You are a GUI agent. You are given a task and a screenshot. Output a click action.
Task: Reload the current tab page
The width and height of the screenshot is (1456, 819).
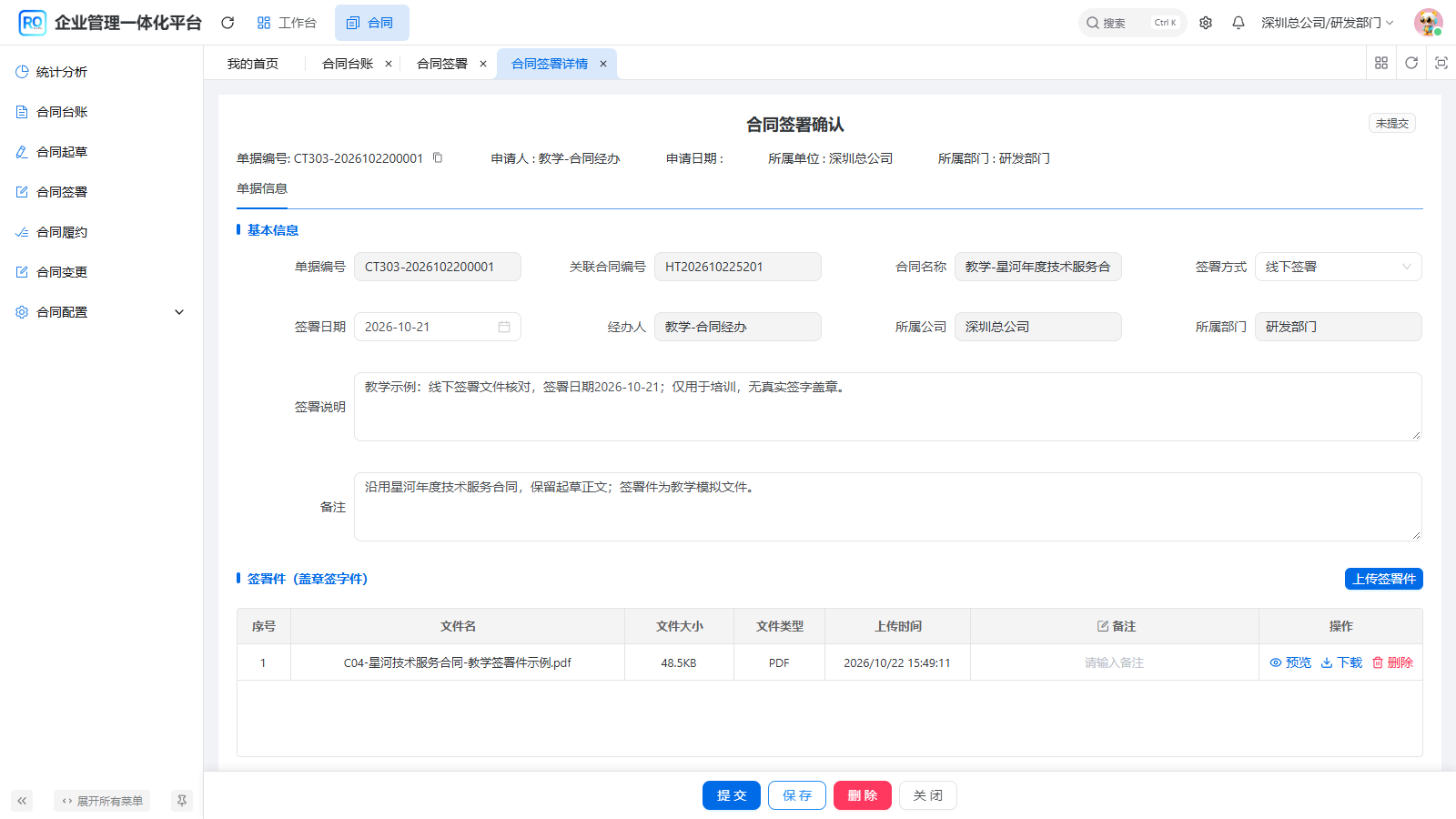[x=1411, y=63]
